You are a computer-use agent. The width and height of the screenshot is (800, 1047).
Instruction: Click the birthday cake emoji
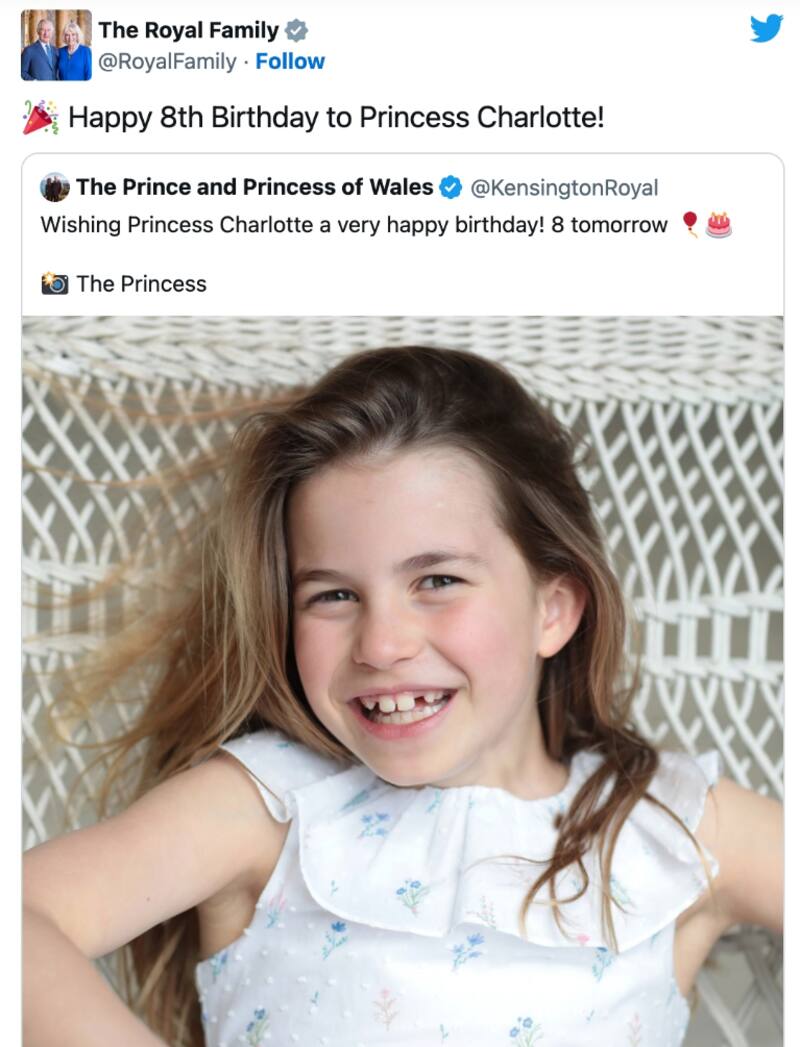(x=718, y=224)
